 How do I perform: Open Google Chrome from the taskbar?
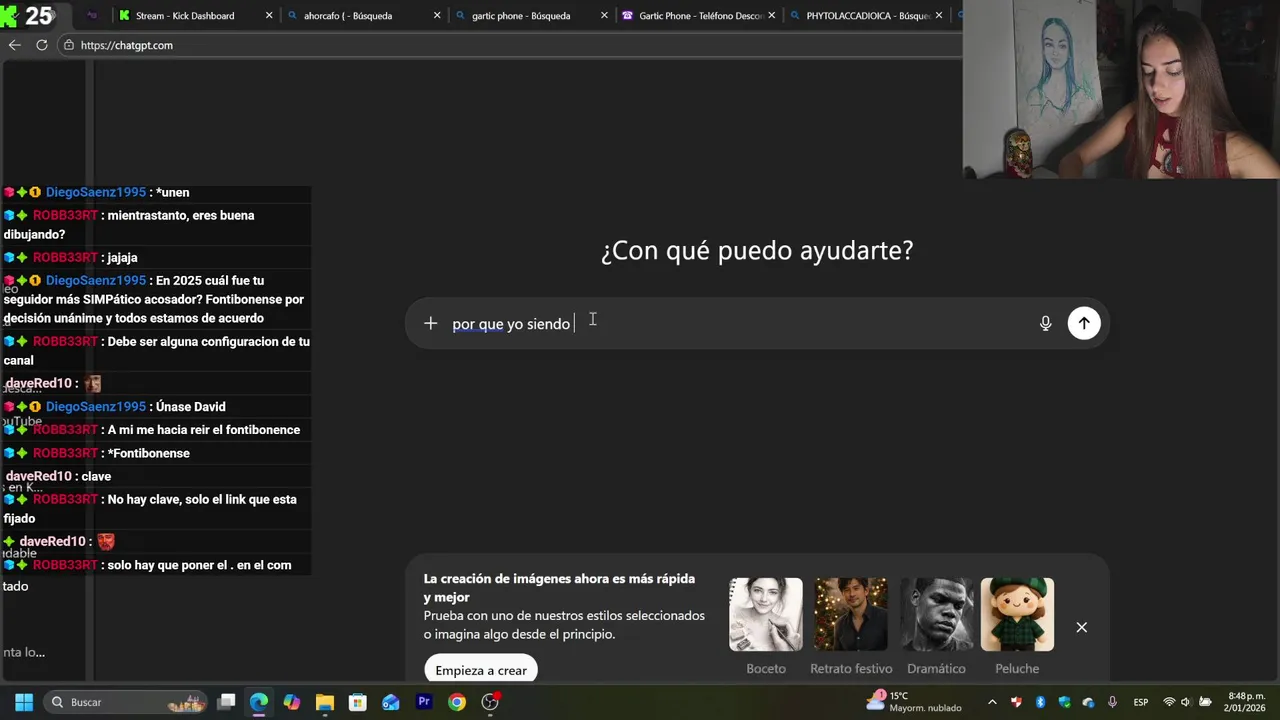point(457,702)
